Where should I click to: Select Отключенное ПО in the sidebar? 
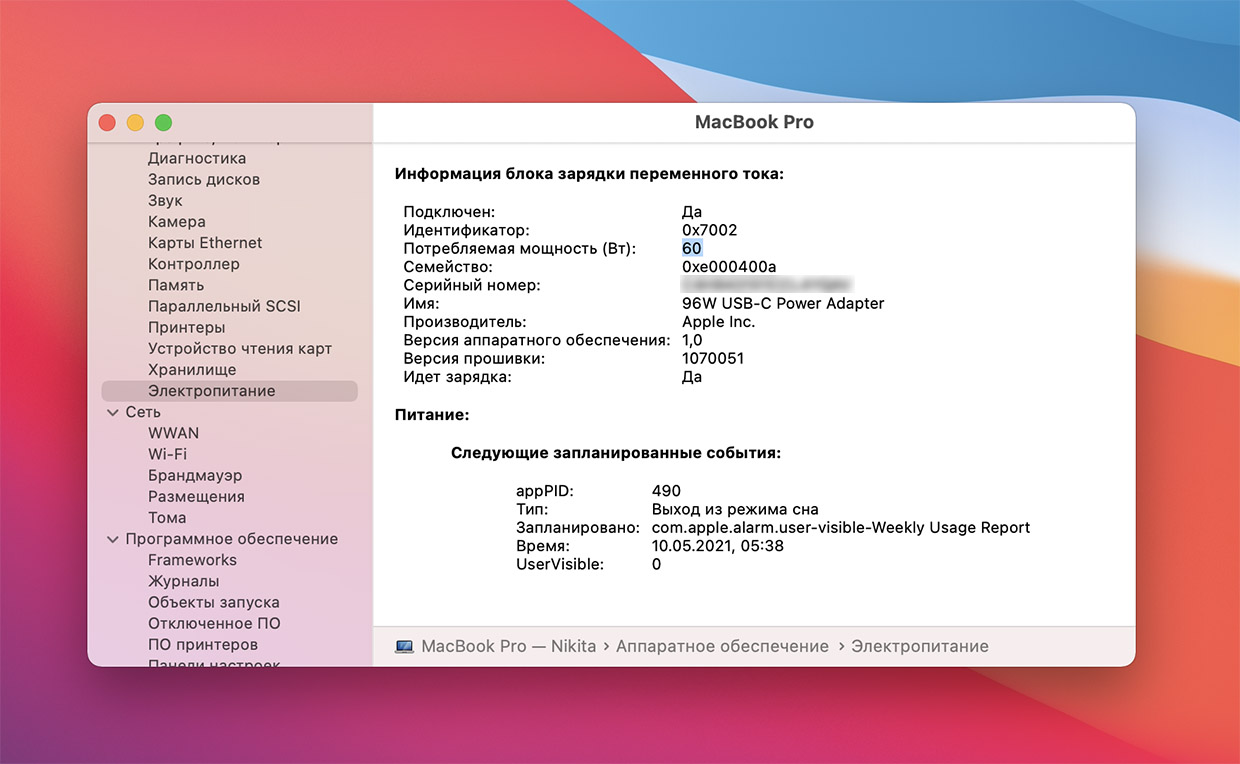click(214, 623)
